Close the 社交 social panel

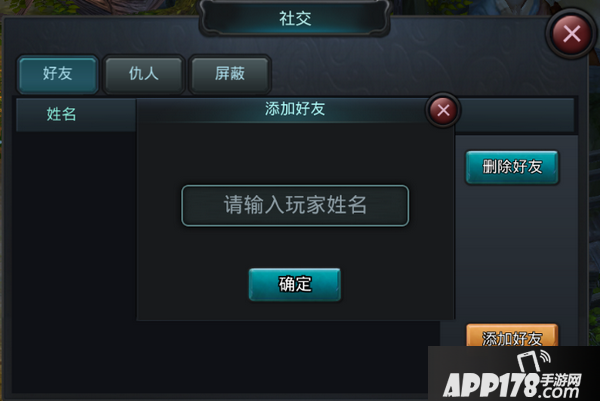coord(571,34)
